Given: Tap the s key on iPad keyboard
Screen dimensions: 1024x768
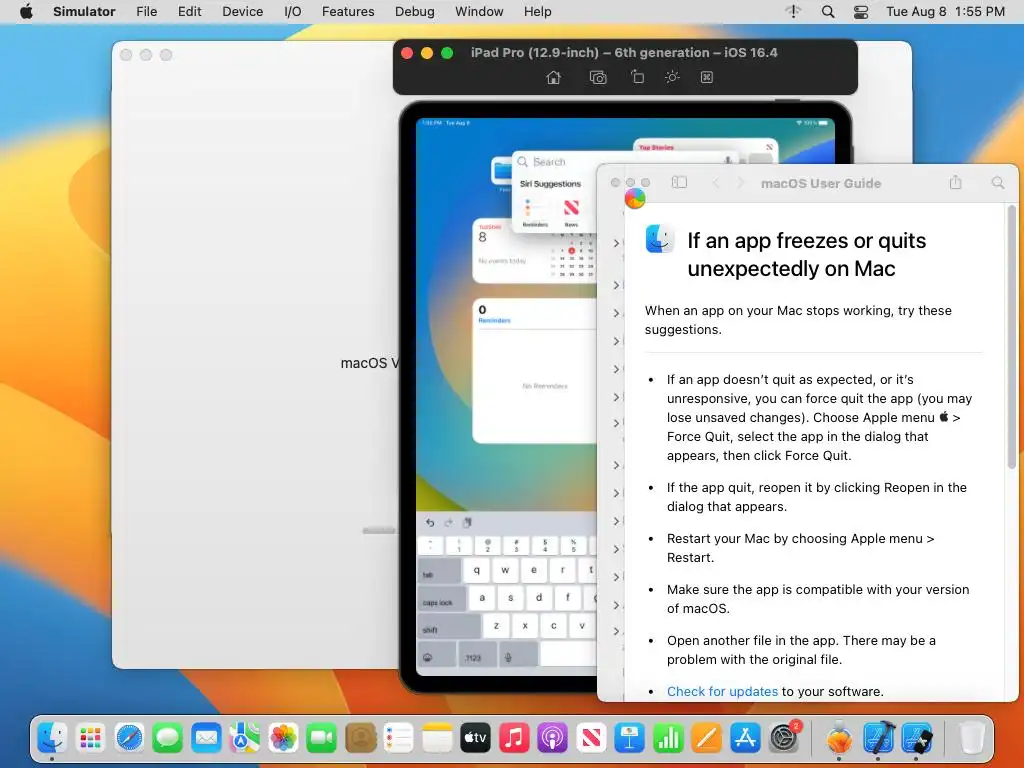Looking at the screenshot, I should [x=511, y=598].
